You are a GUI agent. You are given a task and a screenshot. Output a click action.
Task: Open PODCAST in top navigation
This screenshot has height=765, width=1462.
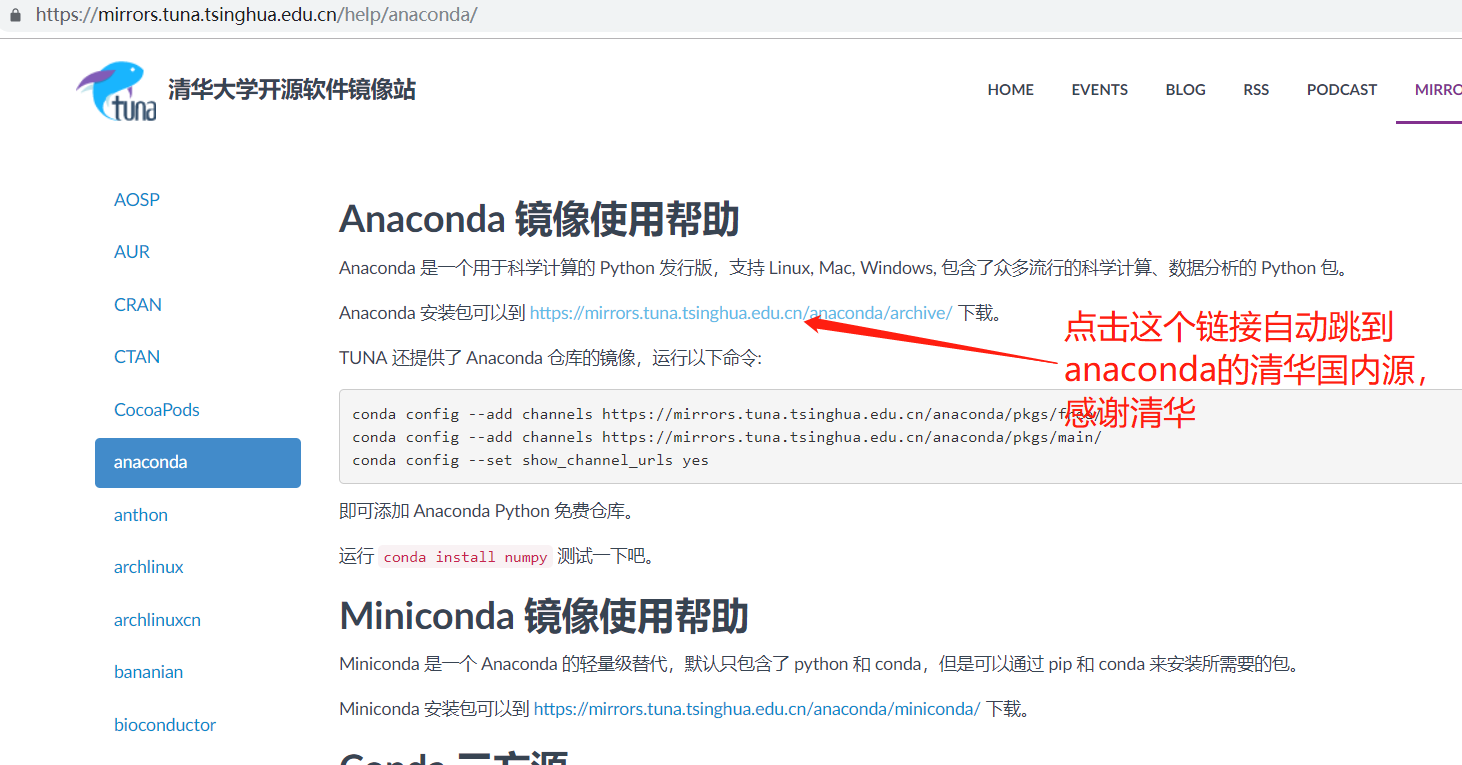coord(1342,89)
